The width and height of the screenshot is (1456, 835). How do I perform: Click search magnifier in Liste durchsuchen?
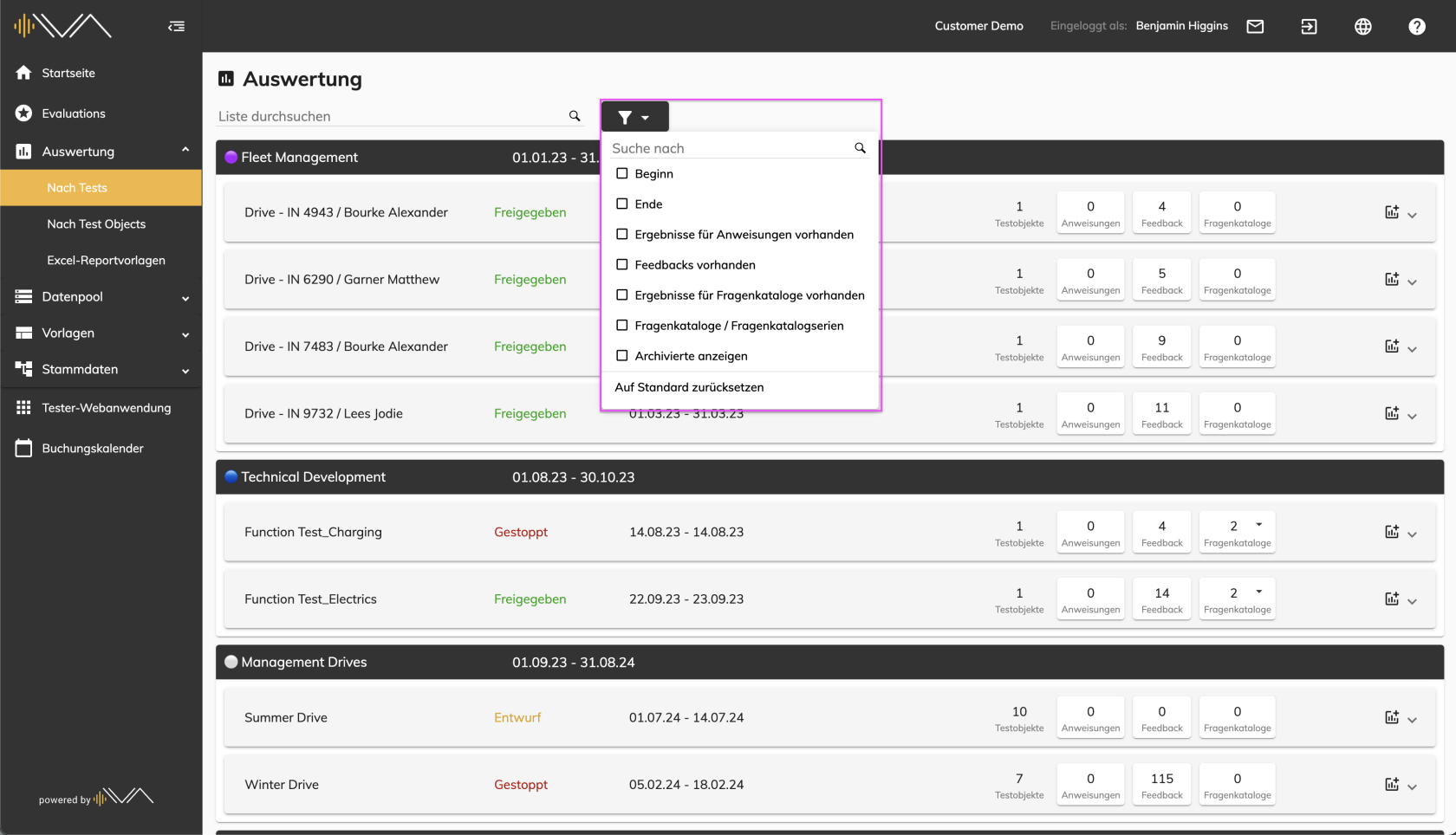tap(575, 115)
